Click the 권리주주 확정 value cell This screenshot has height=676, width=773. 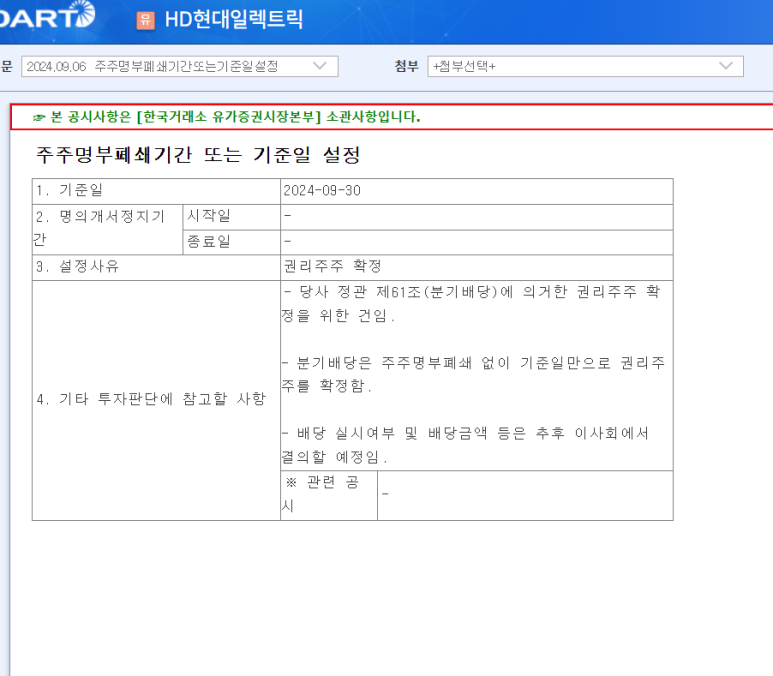[x=333, y=267]
